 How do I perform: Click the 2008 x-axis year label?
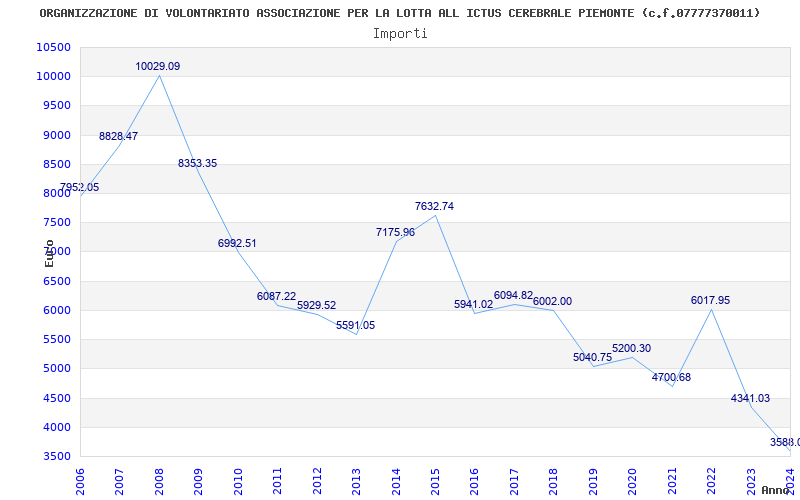pos(159,481)
